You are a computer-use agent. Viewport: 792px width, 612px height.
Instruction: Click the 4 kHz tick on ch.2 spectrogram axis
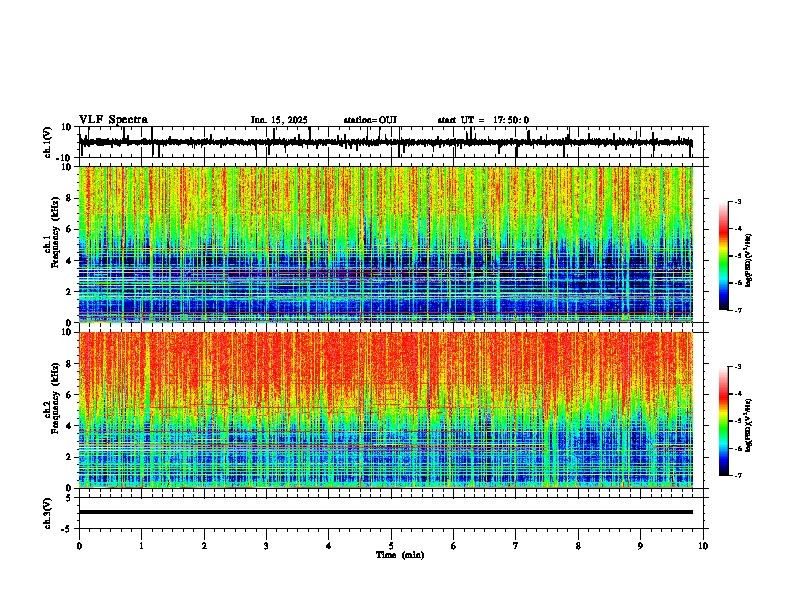coord(70,426)
